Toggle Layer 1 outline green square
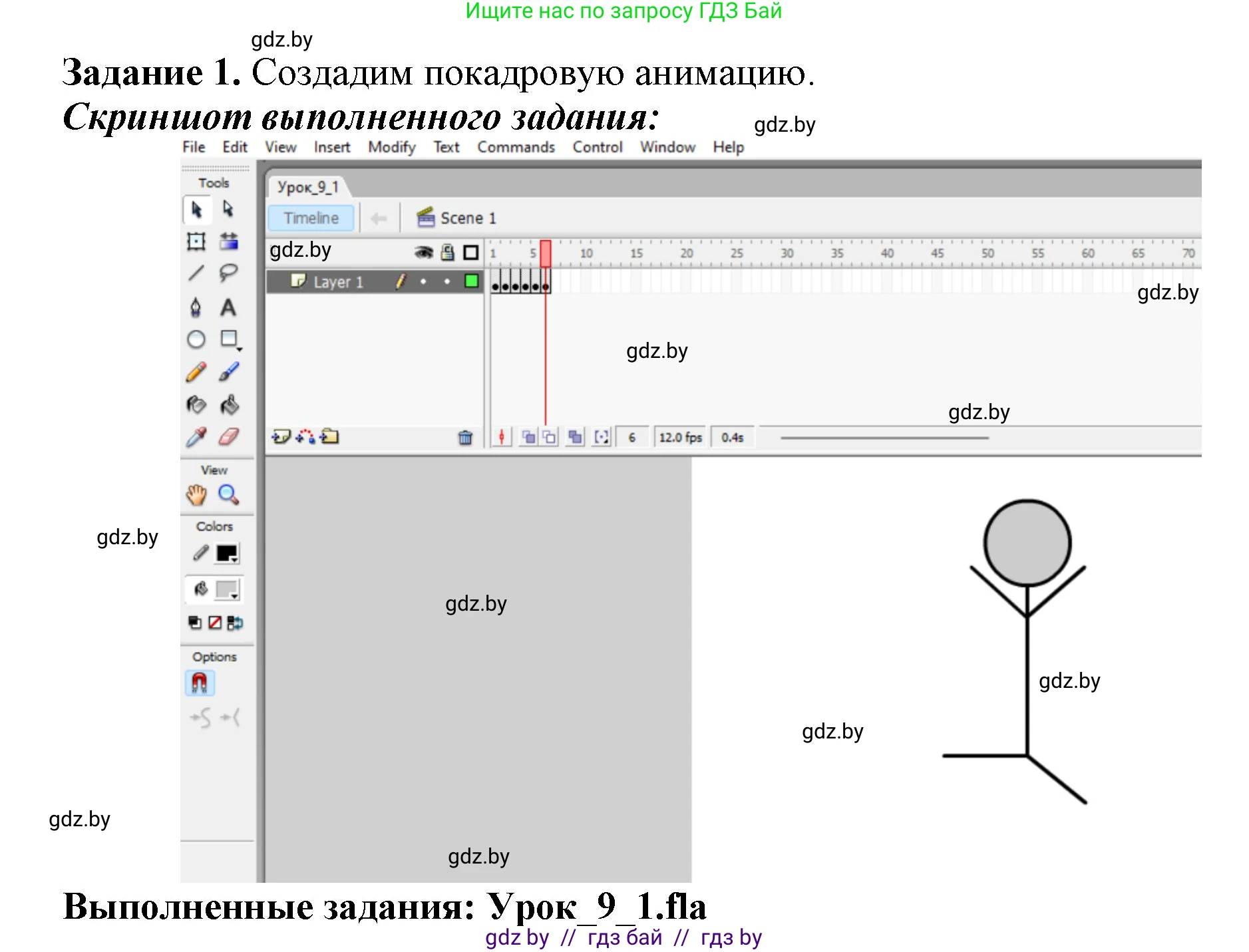This screenshot has height=952, width=1249. click(x=471, y=281)
